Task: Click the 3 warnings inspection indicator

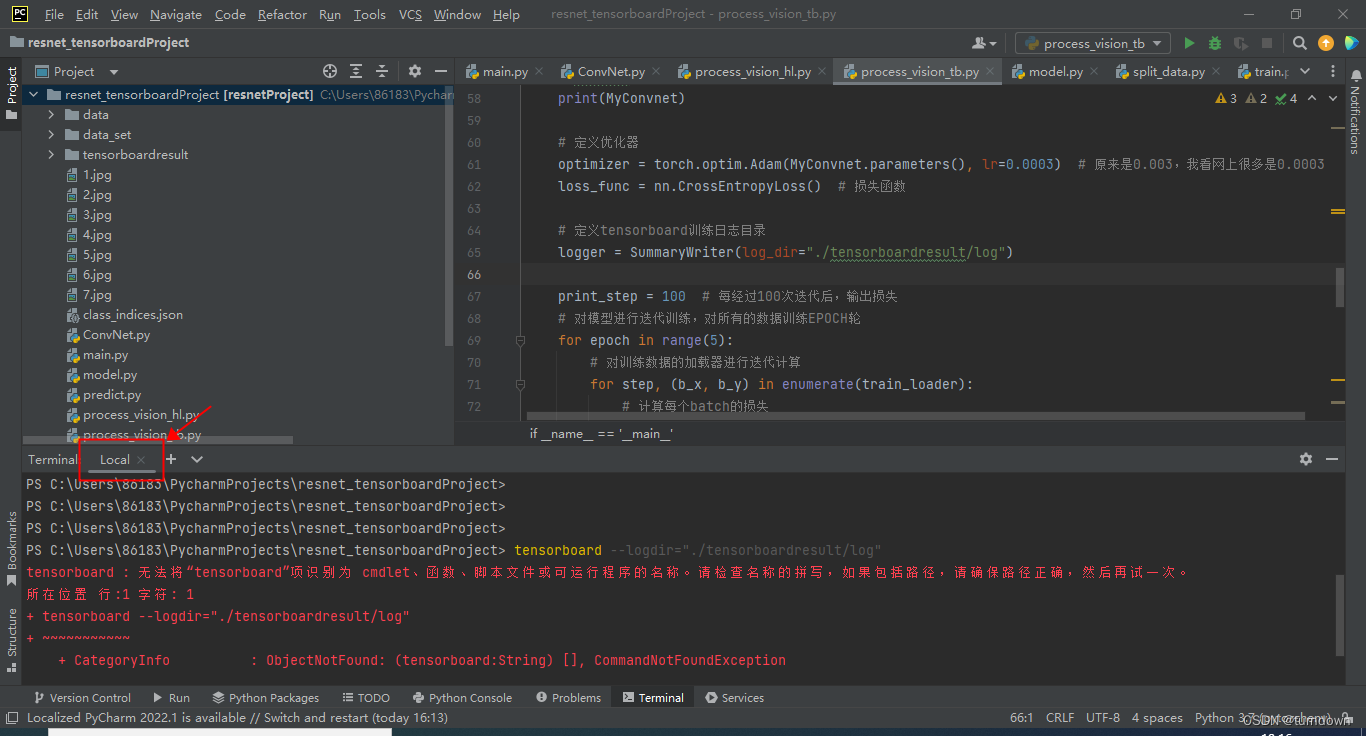Action: (x=1226, y=98)
